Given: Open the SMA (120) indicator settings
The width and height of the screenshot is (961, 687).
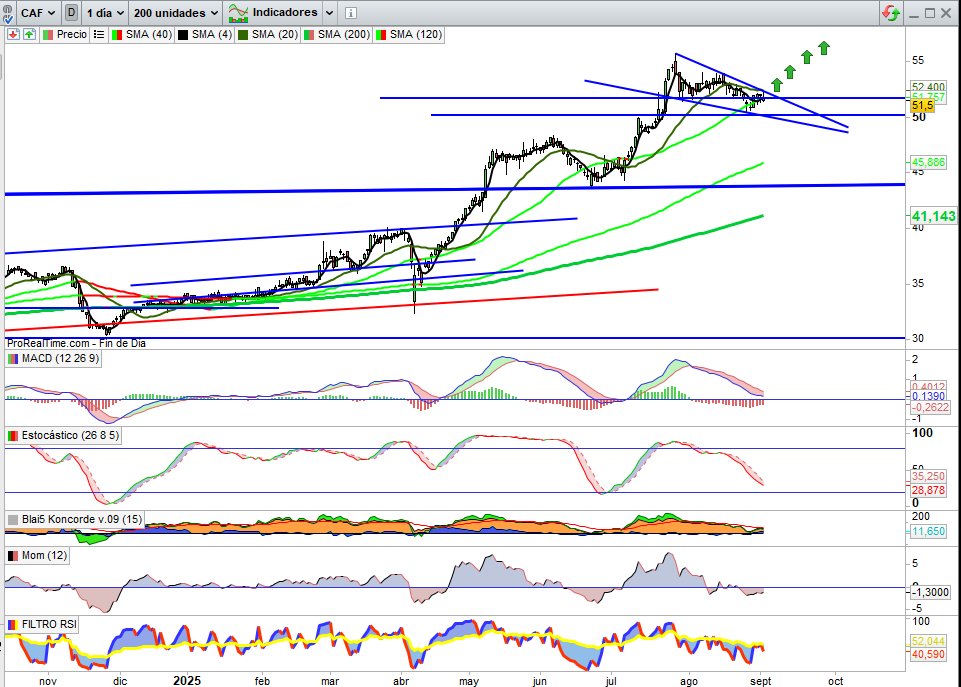Looking at the screenshot, I should coord(409,34).
